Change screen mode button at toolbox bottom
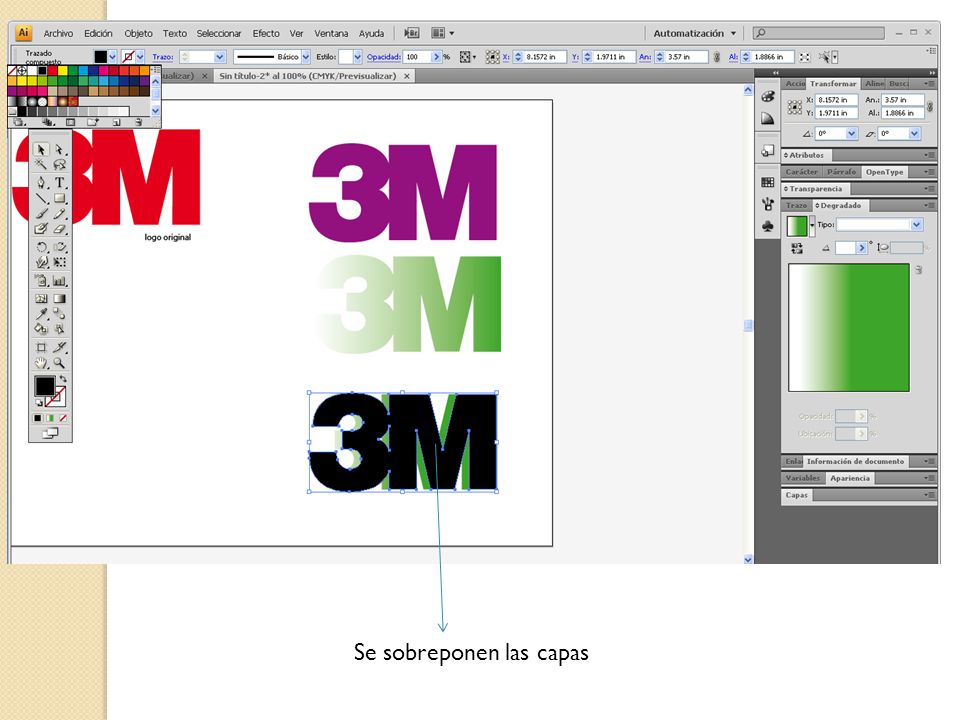 click(50, 433)
